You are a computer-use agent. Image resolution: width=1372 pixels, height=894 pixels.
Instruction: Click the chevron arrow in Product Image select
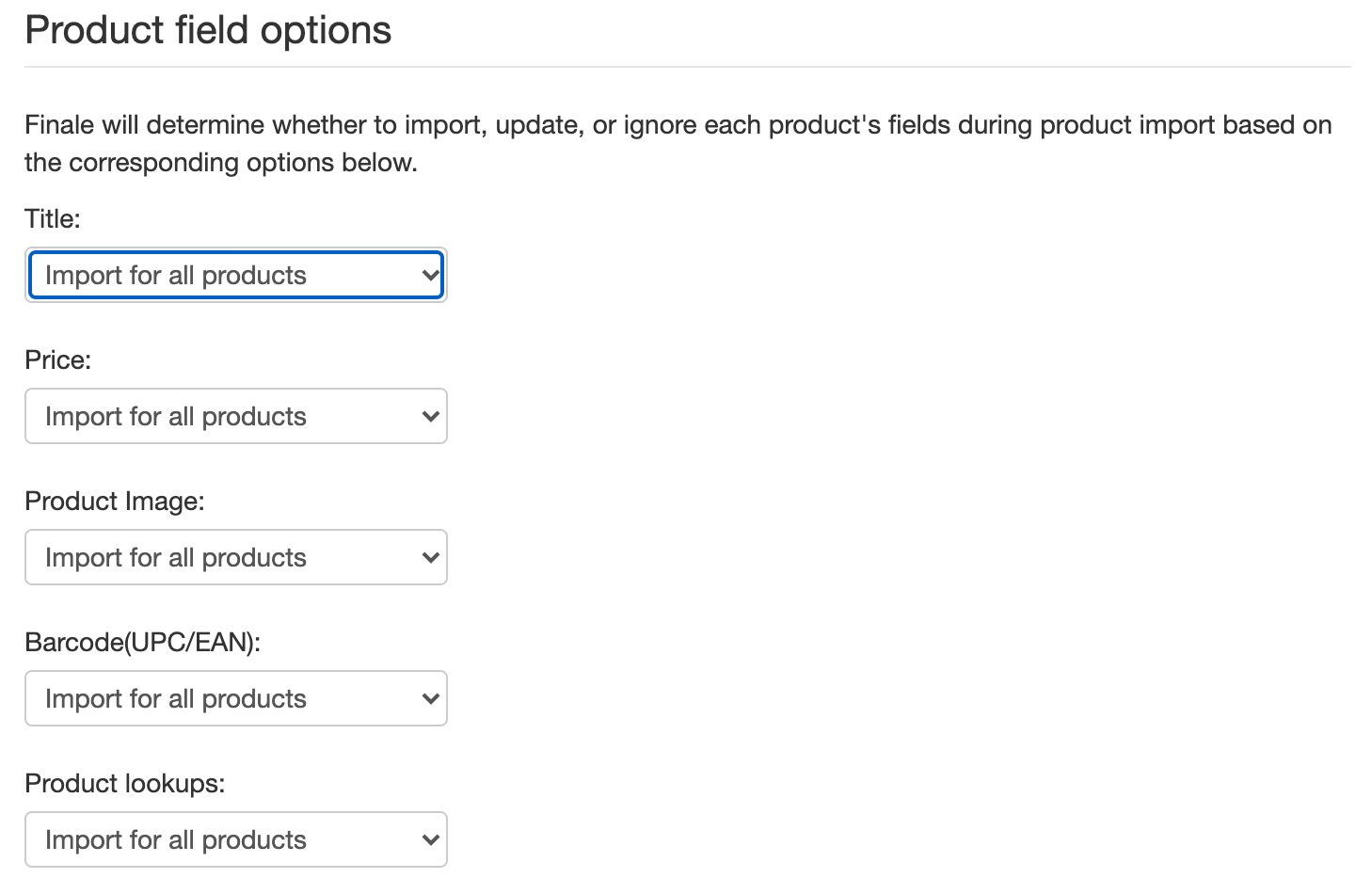pyautogui.click(x=430, y=558)
